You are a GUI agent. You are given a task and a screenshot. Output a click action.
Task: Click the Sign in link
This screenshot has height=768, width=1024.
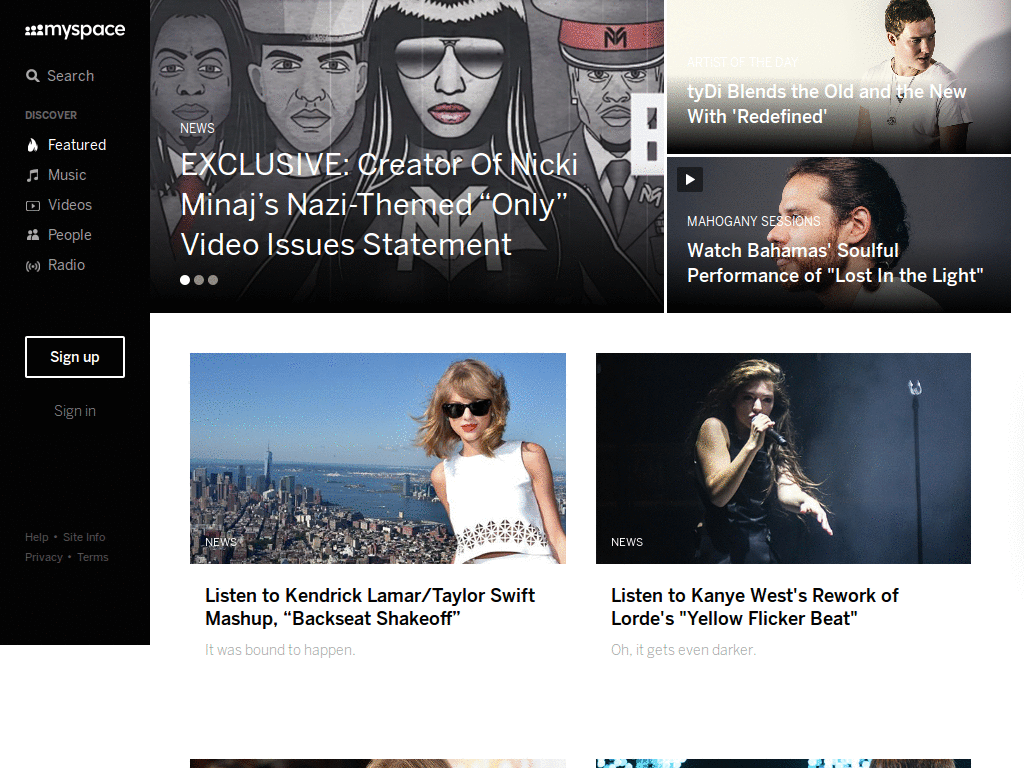click(74, 411)
